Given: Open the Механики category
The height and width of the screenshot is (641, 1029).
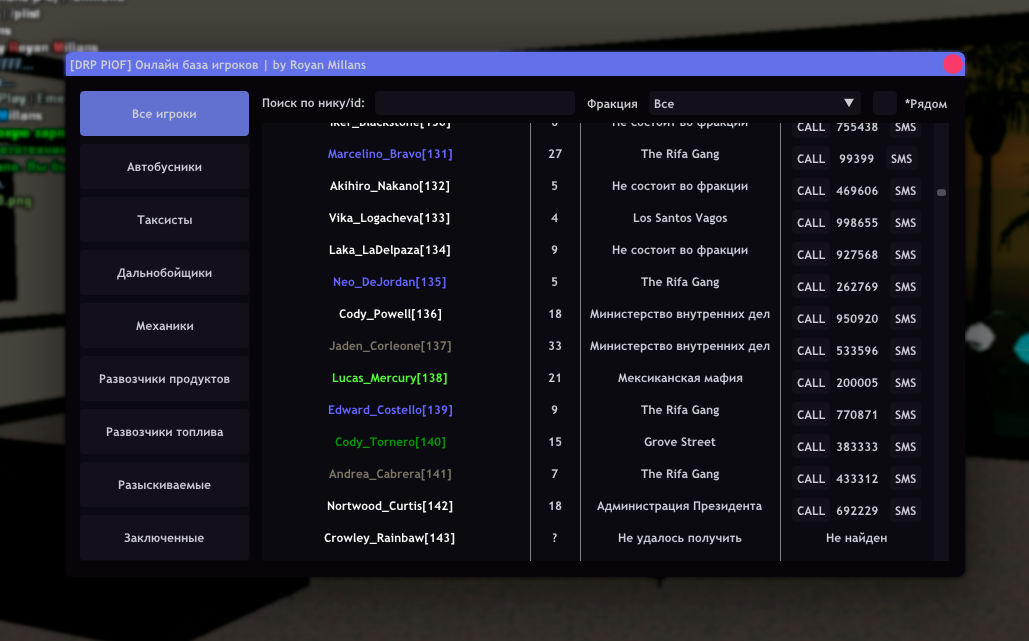Looking at the screenshot, I should (164, 326).
